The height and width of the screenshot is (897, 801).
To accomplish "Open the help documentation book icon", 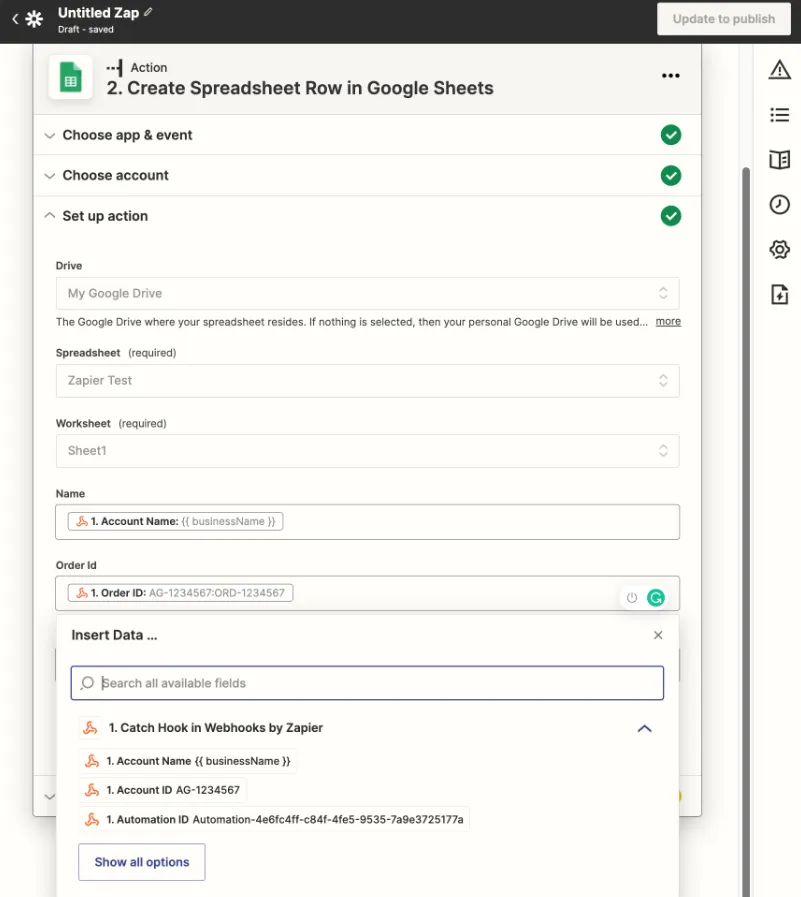I will 780,159.
